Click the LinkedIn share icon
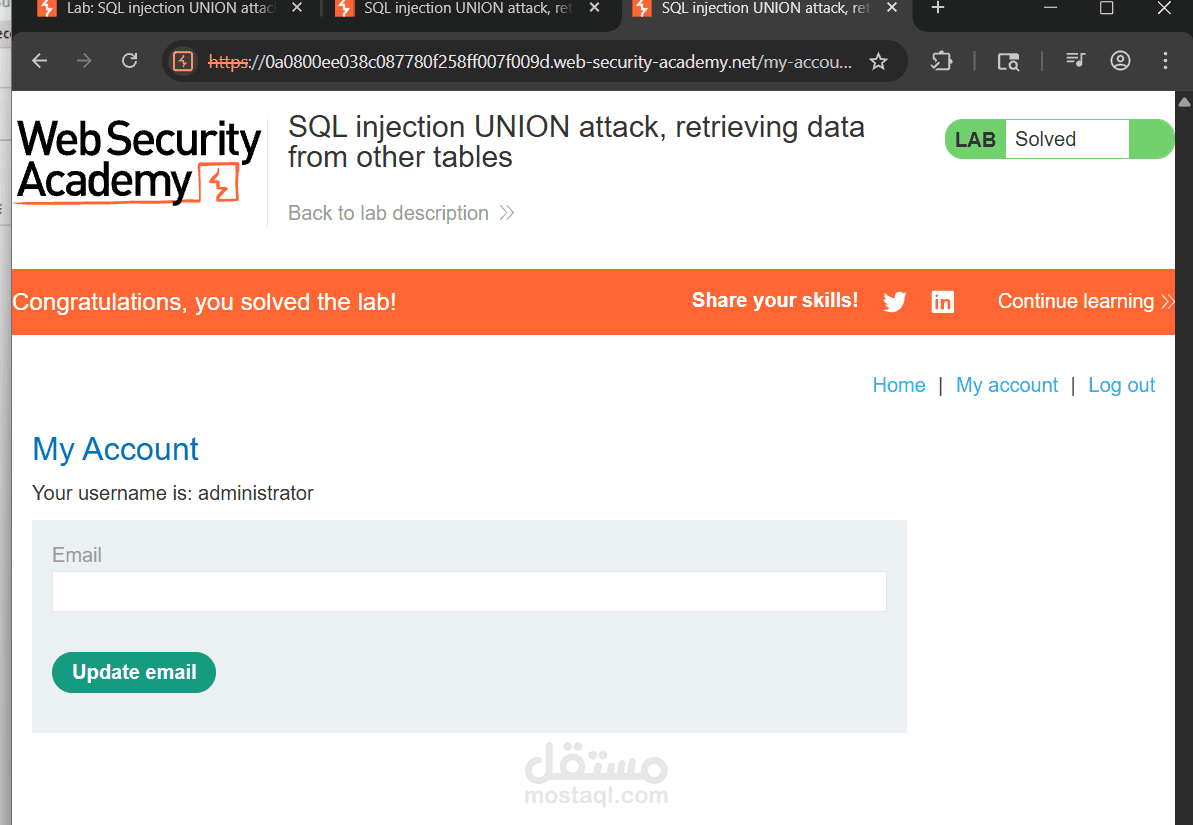The height and width of the screenshot is (825, 1193). tap(942, 302)
